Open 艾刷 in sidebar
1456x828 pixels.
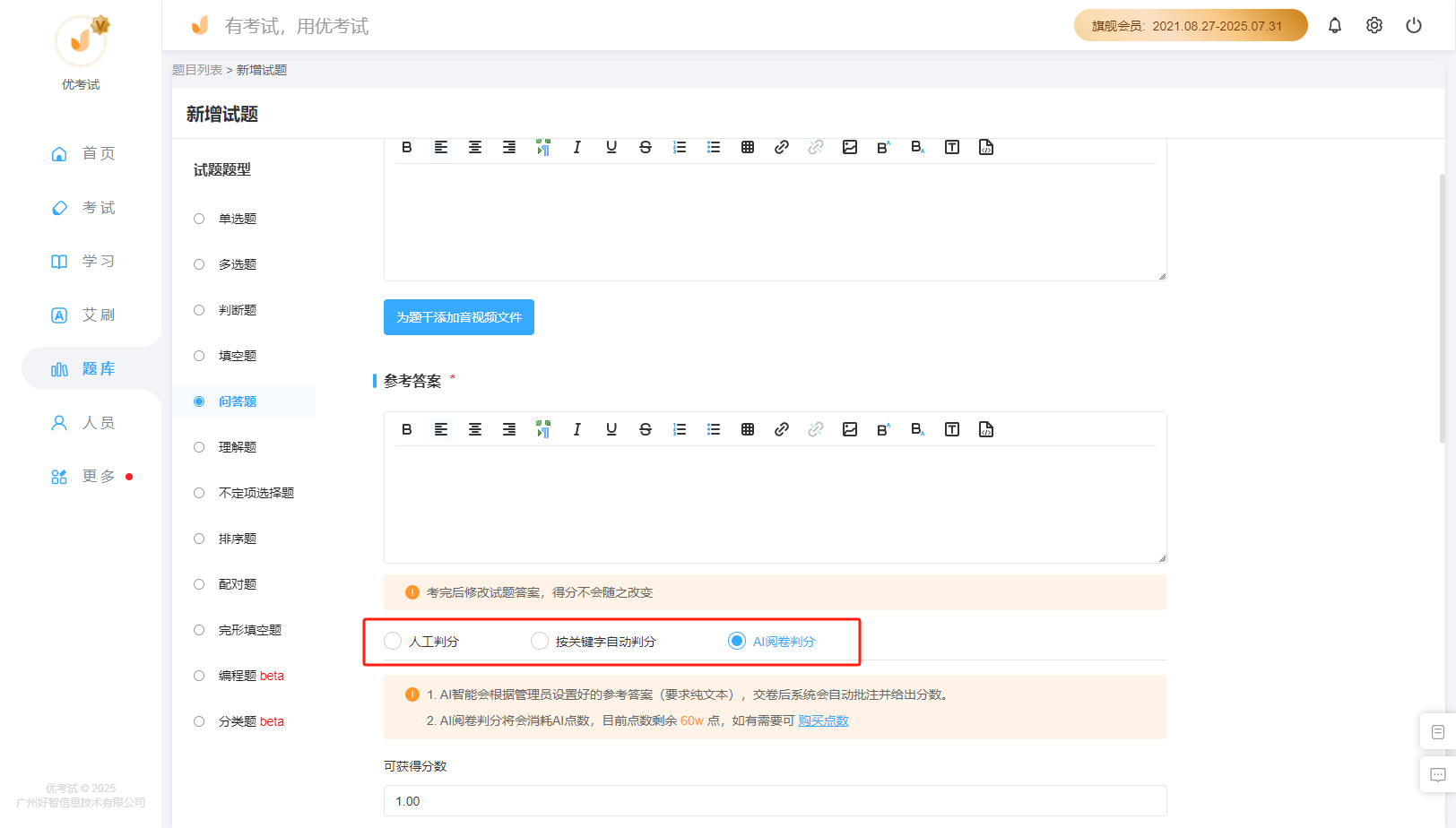click(x=82, y=315)
